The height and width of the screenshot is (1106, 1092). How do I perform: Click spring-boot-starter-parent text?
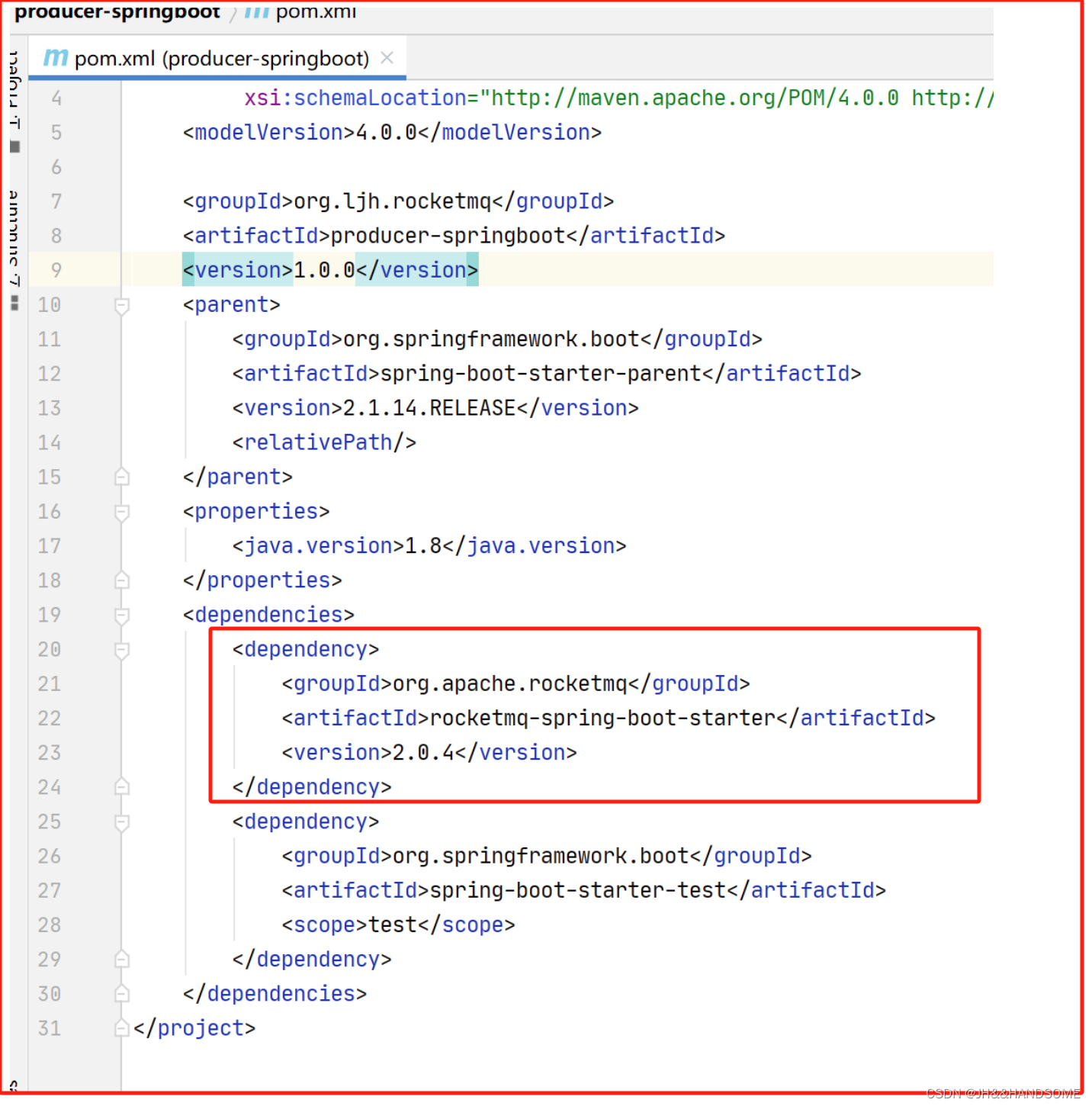pos(541,374)
